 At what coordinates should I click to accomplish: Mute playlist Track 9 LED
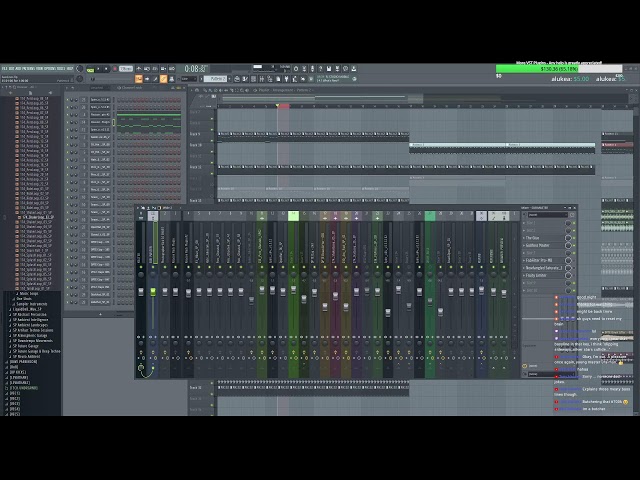pos(212,141)
